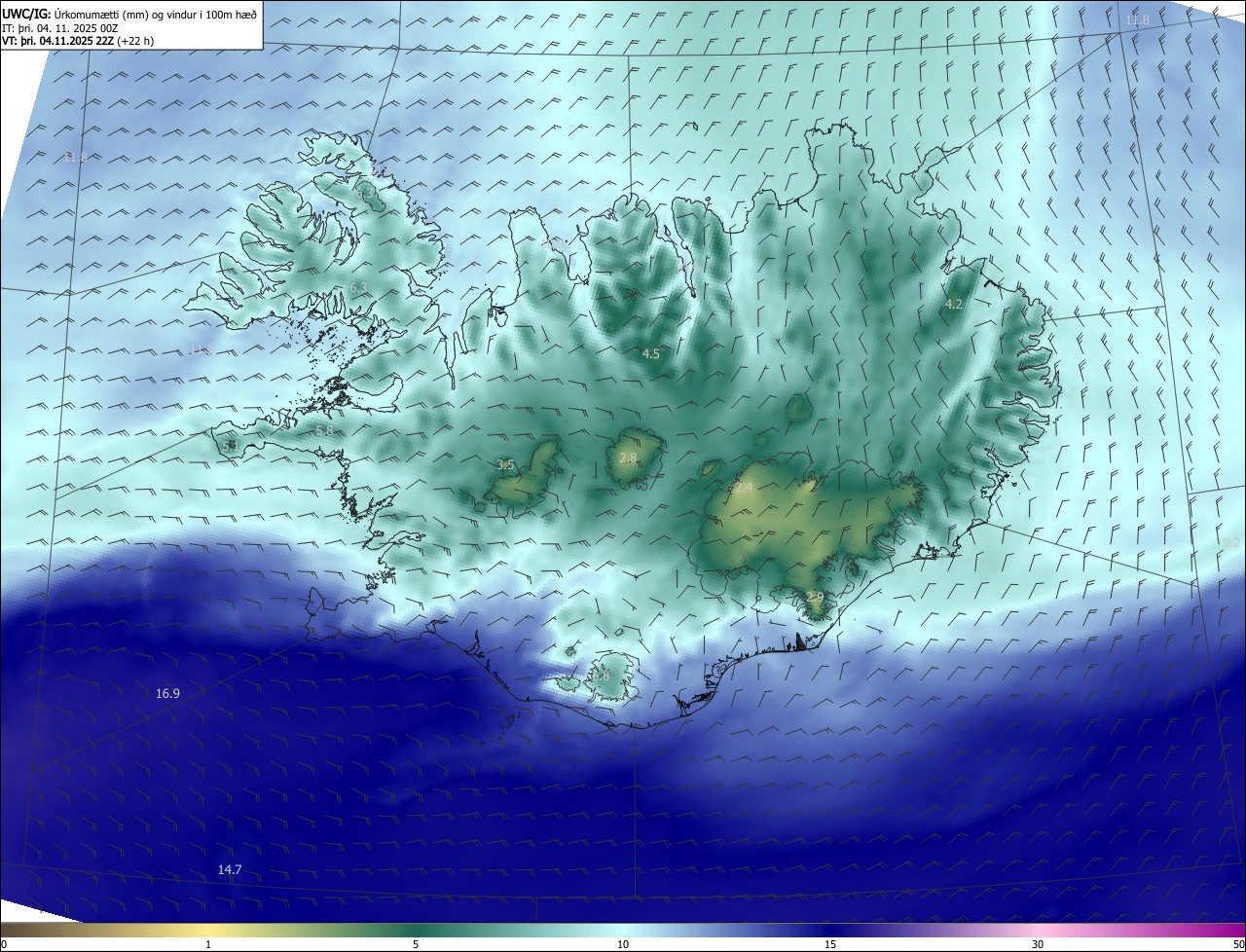This screenshot has height=952, width=1246.
Task: Click the 3.5 value label by the glacier
Action: [505, 465]
